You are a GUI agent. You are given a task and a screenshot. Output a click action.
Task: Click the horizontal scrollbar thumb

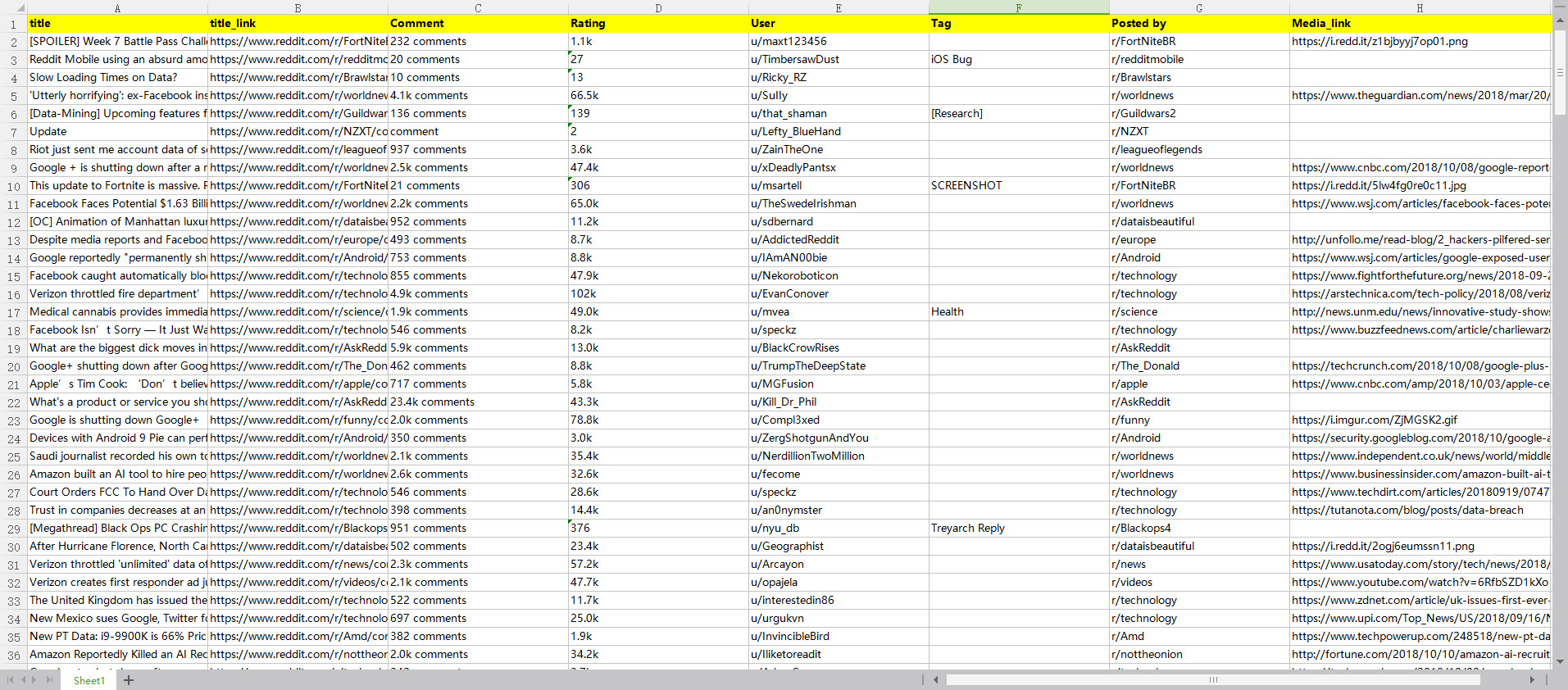tap(1213, 679)
